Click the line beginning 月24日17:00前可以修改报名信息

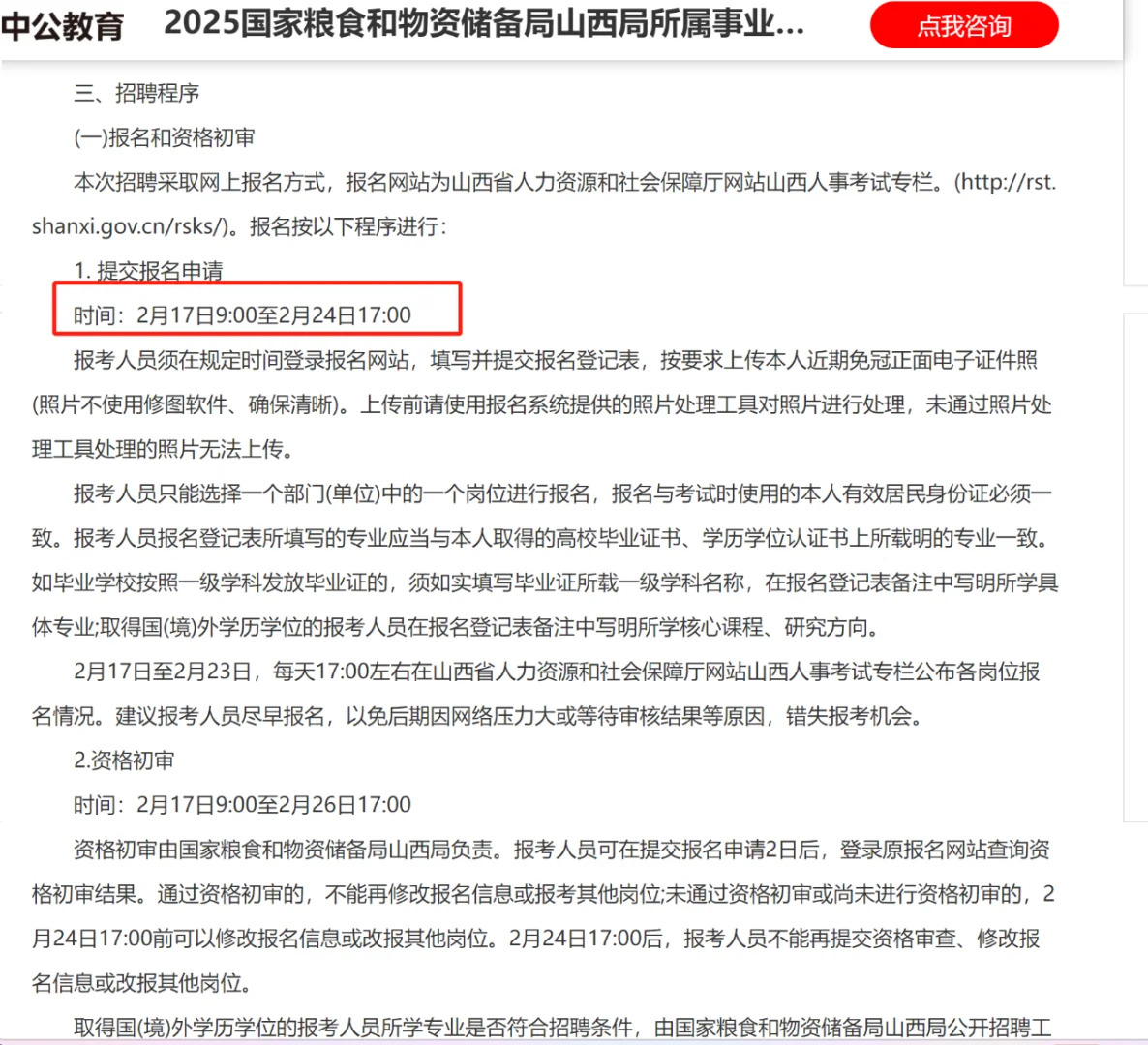click(536, 939)
